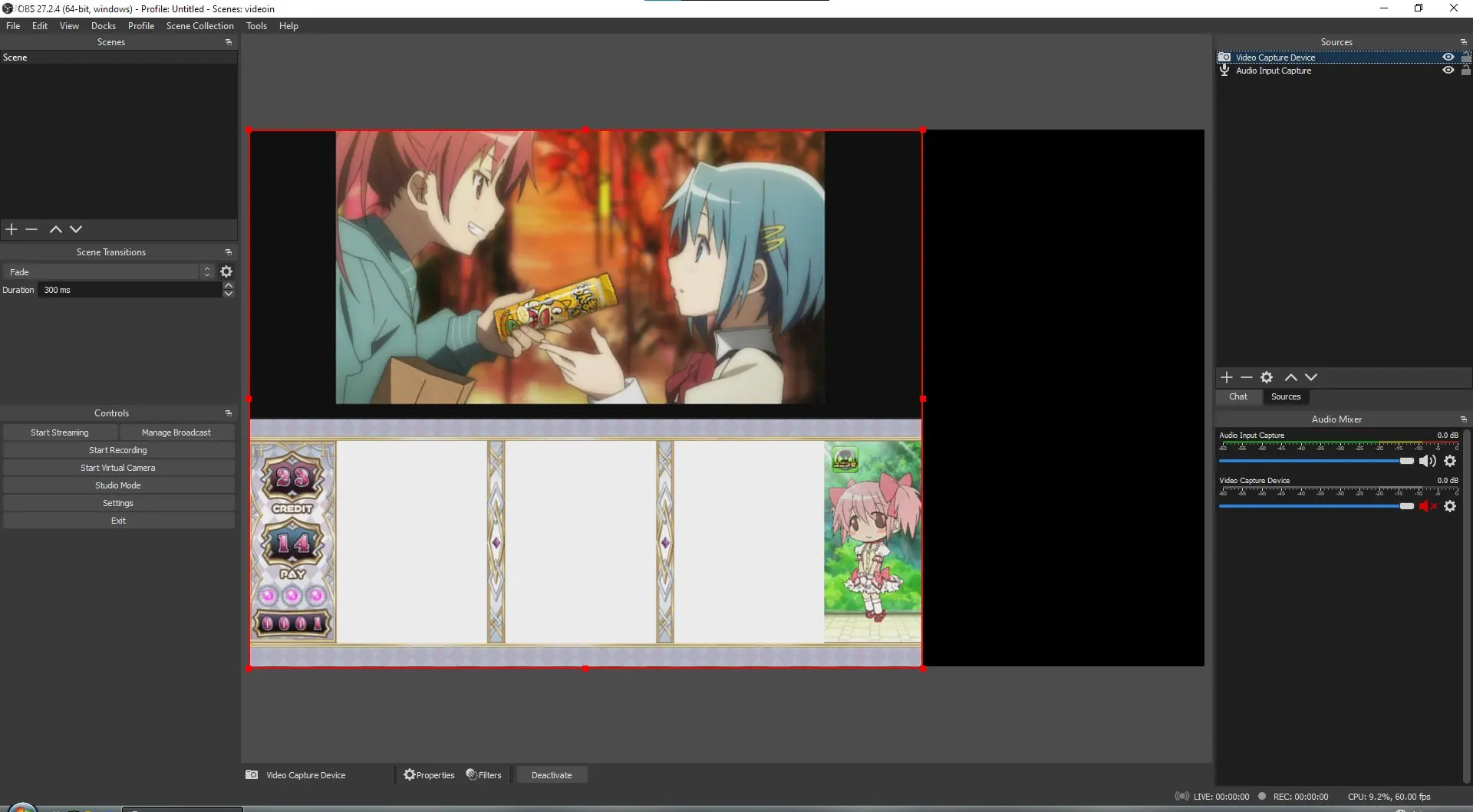
Task: Add a new source with plus icon
Action: click(1227, 377)
